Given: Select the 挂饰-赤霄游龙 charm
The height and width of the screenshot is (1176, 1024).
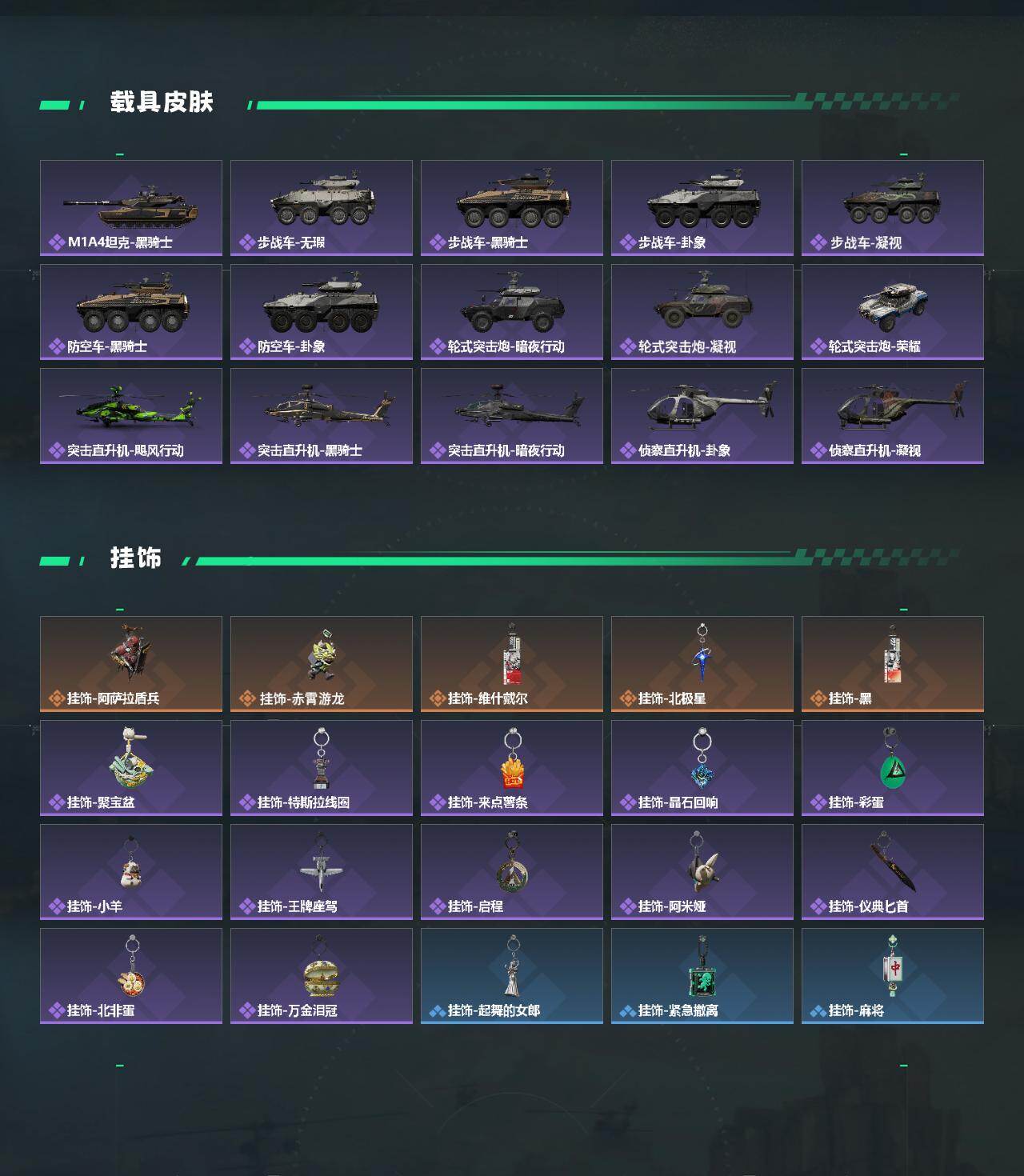Looking at the screenshot, I should pos(322,664).
